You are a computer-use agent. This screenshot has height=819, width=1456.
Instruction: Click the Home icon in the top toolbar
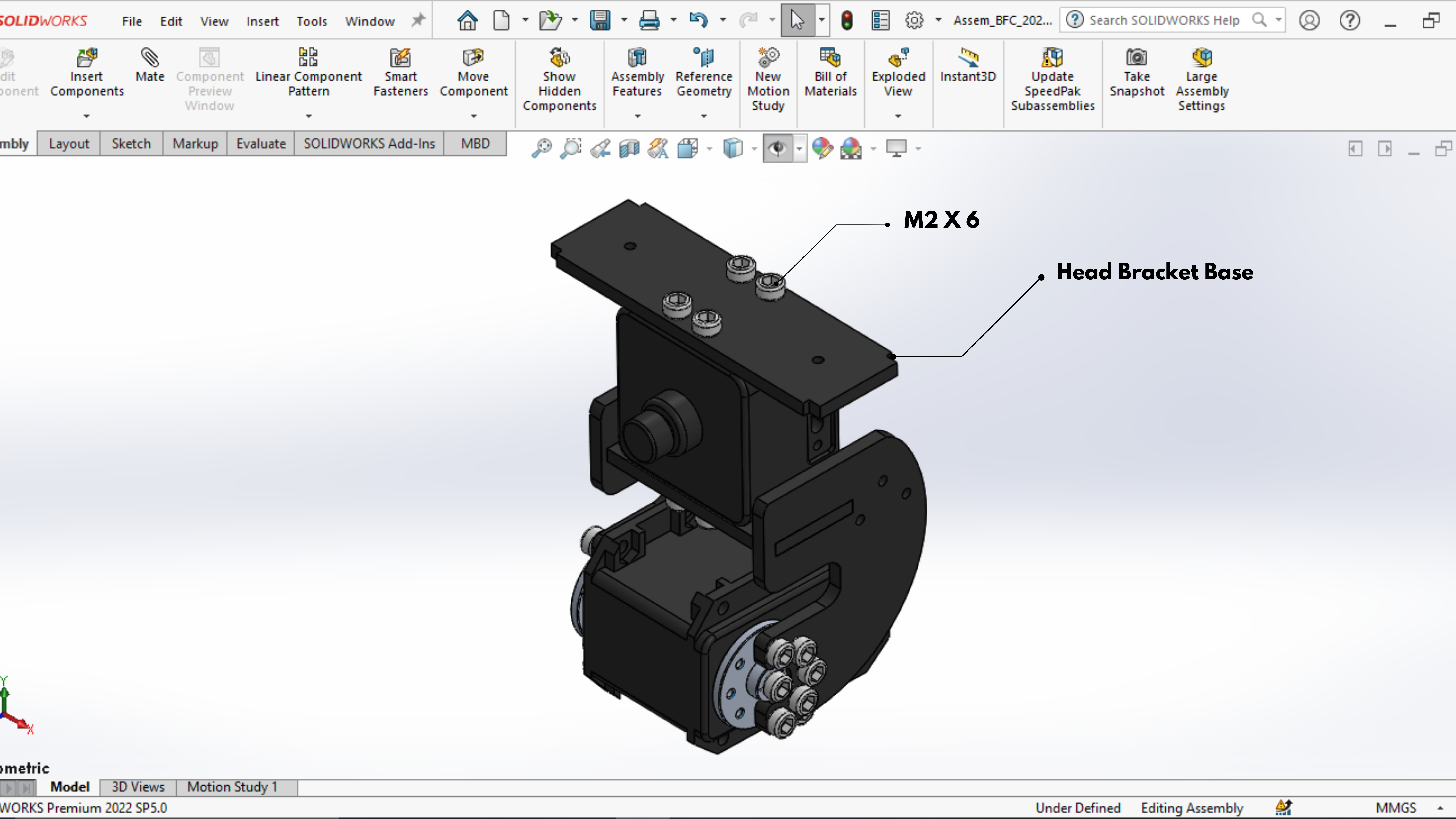(467, 20)
